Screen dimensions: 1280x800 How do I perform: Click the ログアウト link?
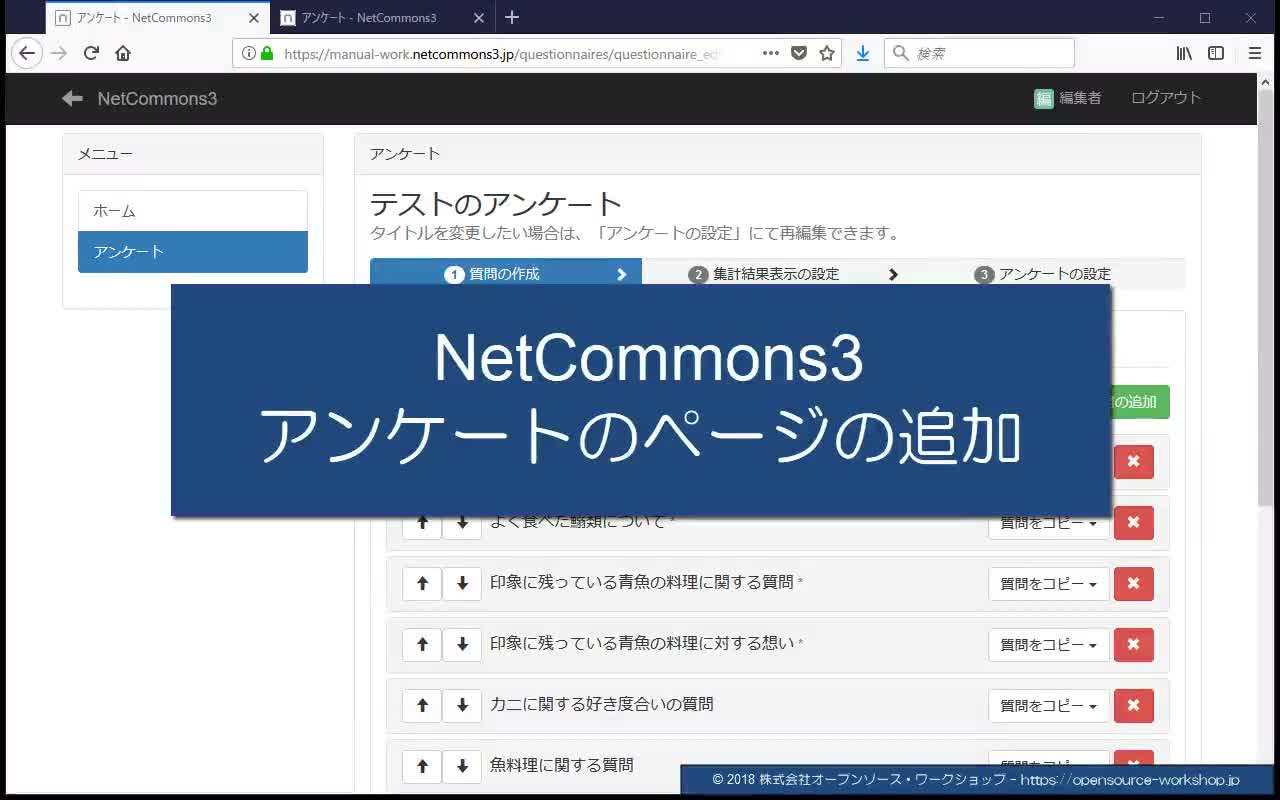[x=1166, y=98]
